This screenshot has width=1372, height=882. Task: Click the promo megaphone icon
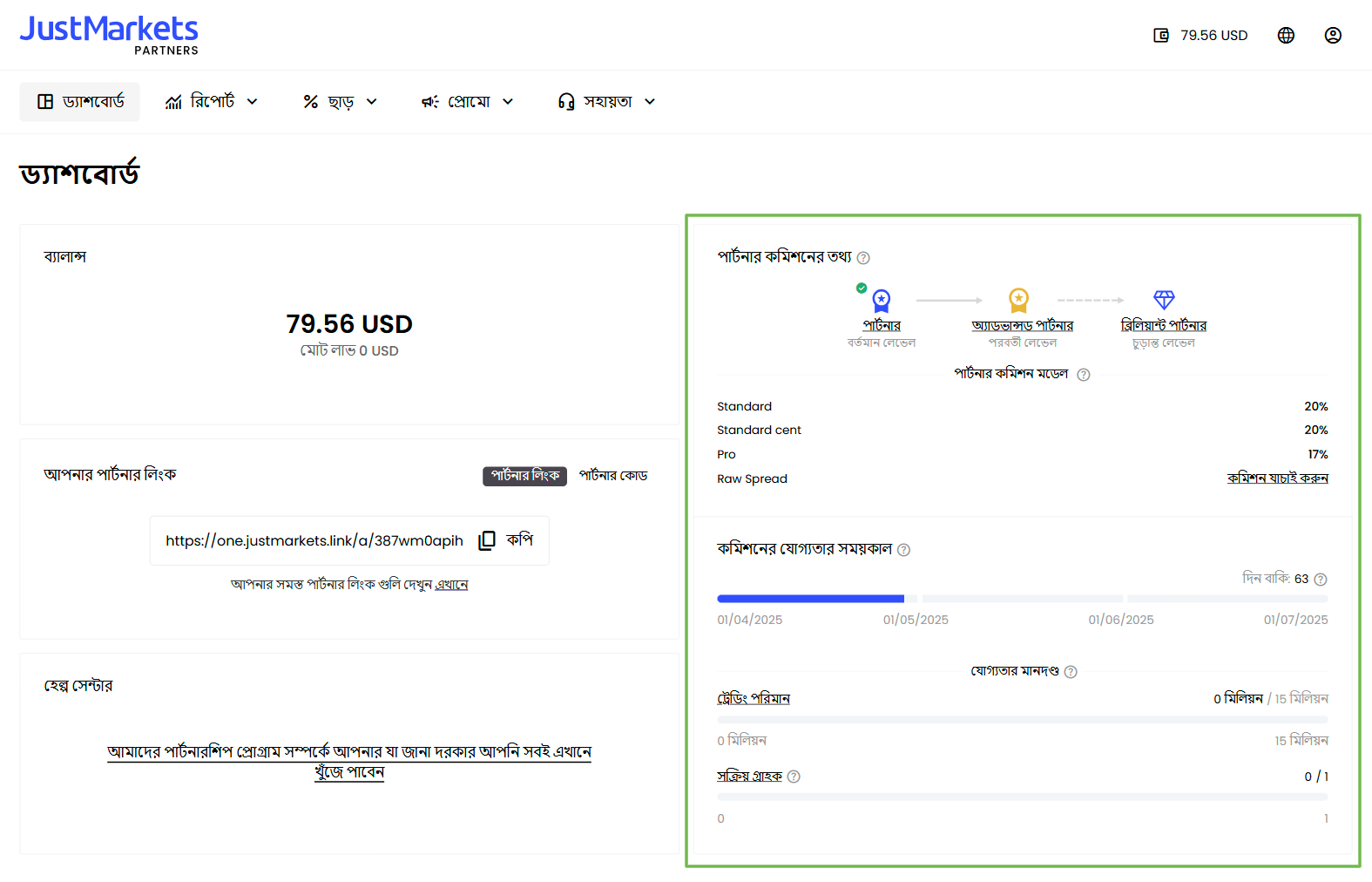coord(430,102)
